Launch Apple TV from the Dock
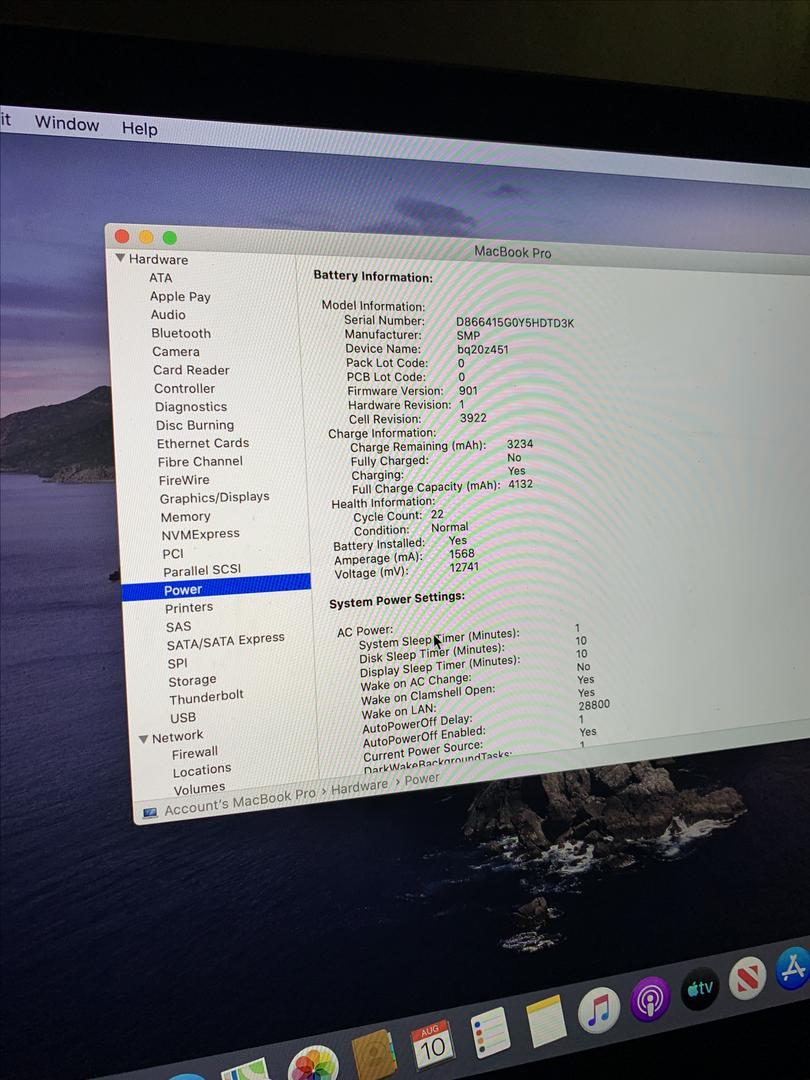This screenshot has width=810, height=1080. (x=700, y=988)
